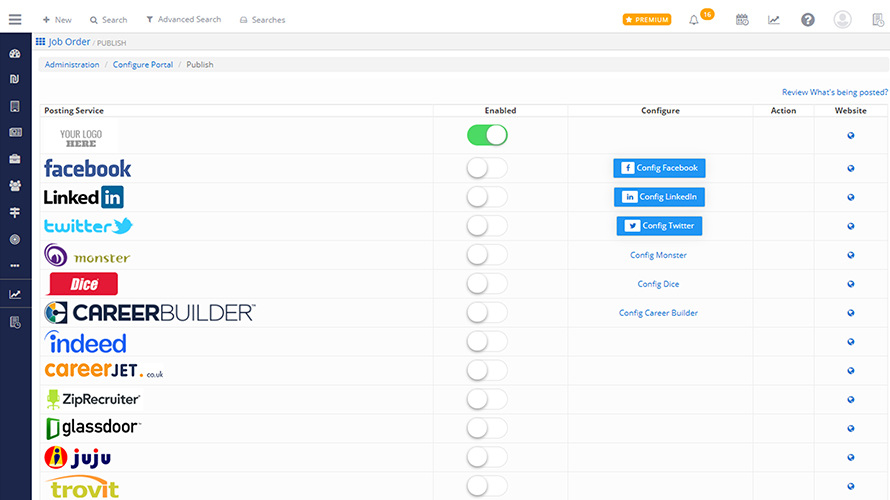890x500 pixels.
Task: Enable LinkedIn posting toggle
Action: 487,197
